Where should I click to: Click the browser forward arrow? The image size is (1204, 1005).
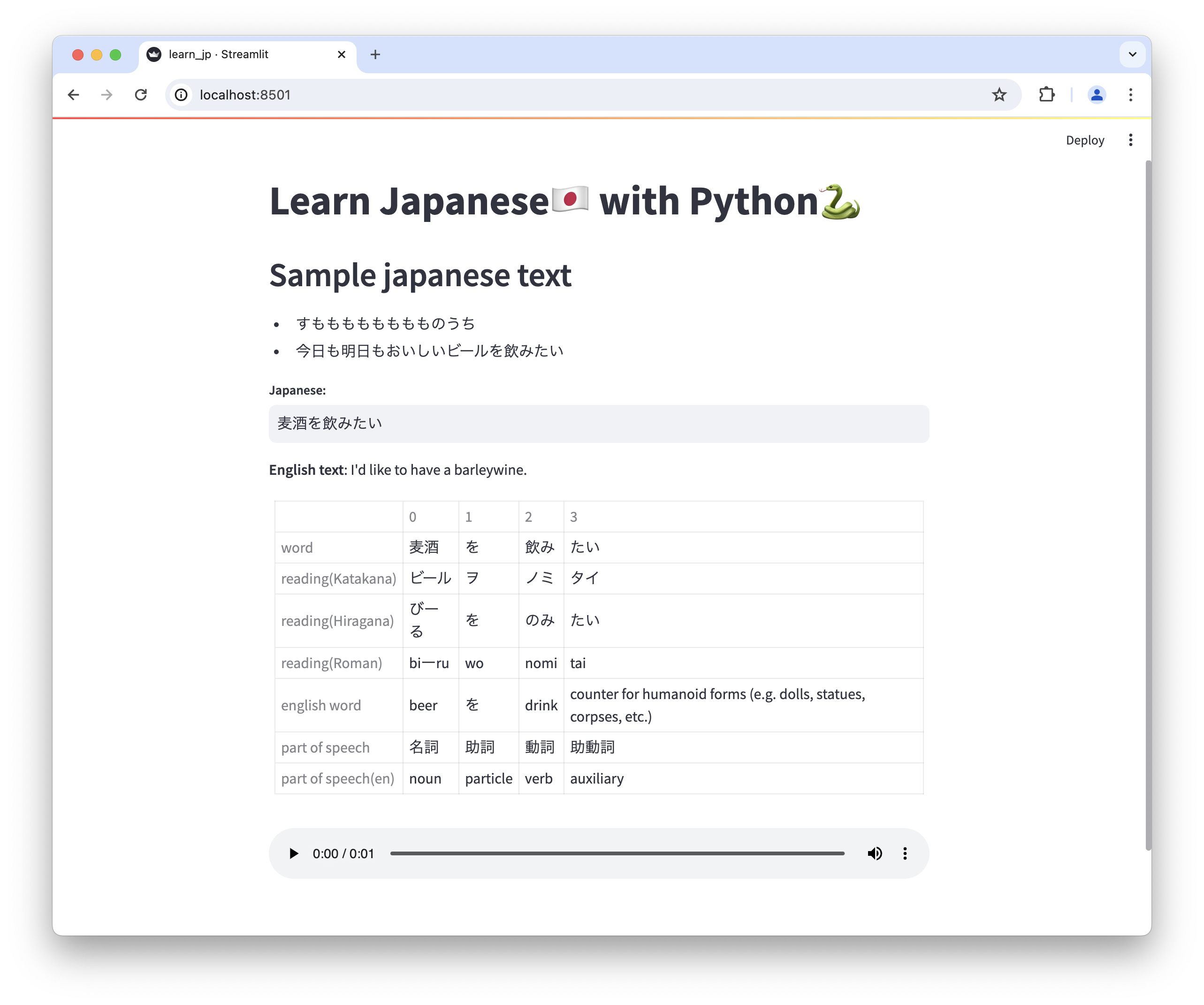(x=107, y=95)
